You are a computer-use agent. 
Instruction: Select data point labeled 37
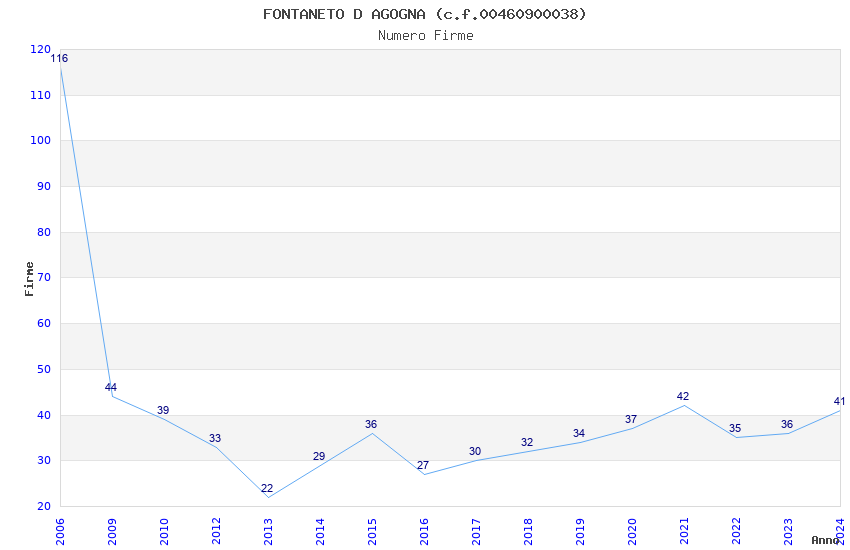click(x=630, y=419)
